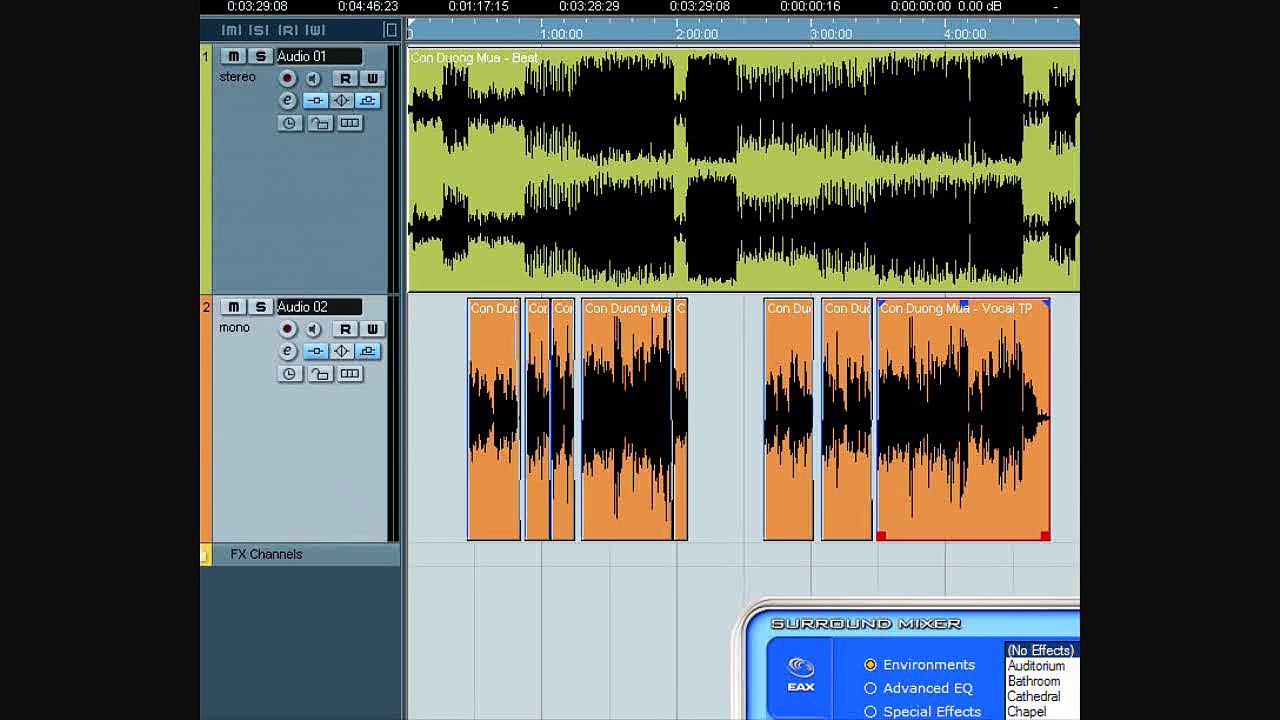The image size is (1280, 720).
Task: Select Auditorium in the effects list
Action: point(1036,666)
